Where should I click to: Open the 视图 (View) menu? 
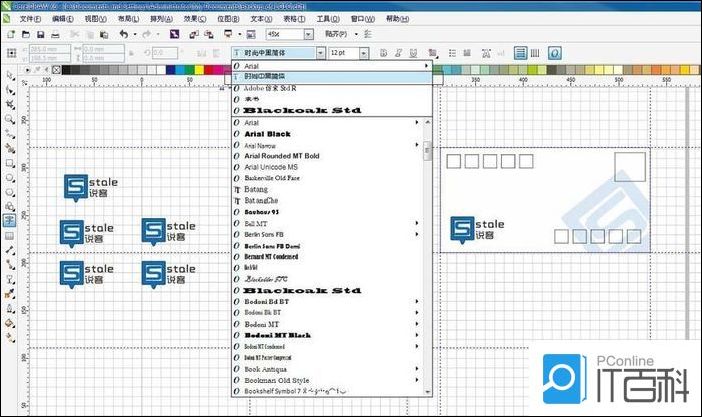95,19
